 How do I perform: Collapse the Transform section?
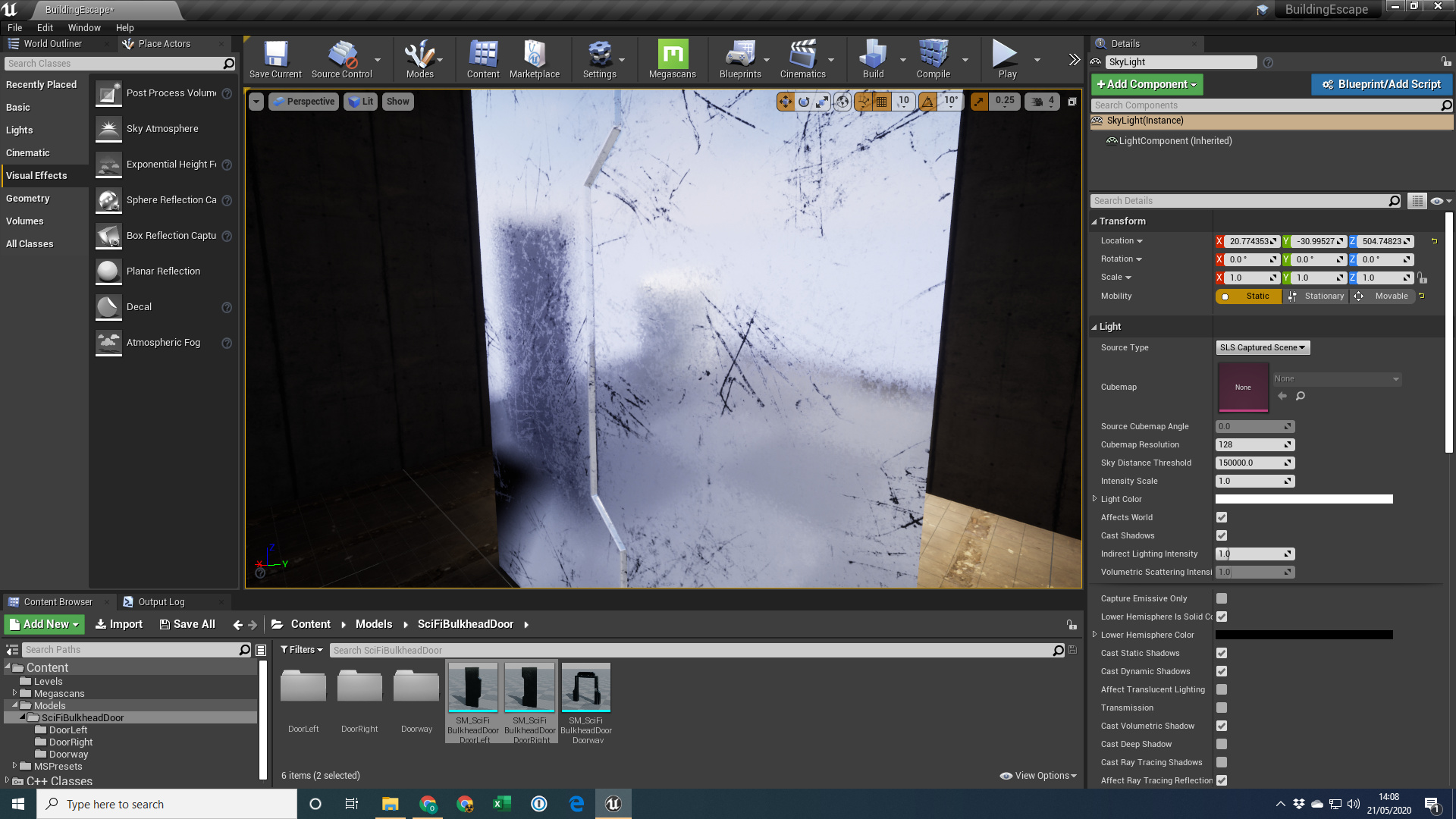point(1094,221)
